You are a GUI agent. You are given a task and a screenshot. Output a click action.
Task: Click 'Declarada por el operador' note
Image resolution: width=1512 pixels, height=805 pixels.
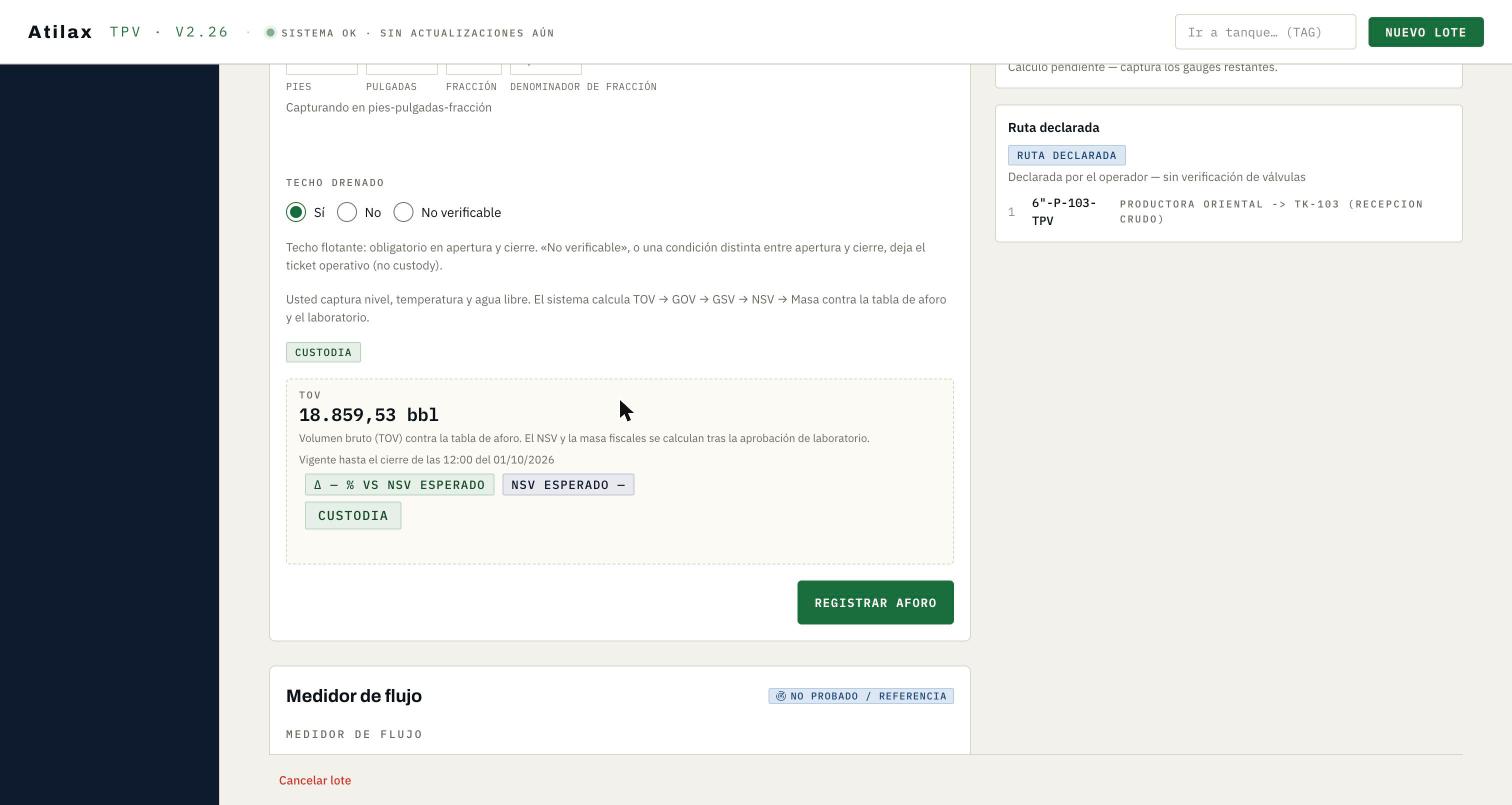point(1157,177)
